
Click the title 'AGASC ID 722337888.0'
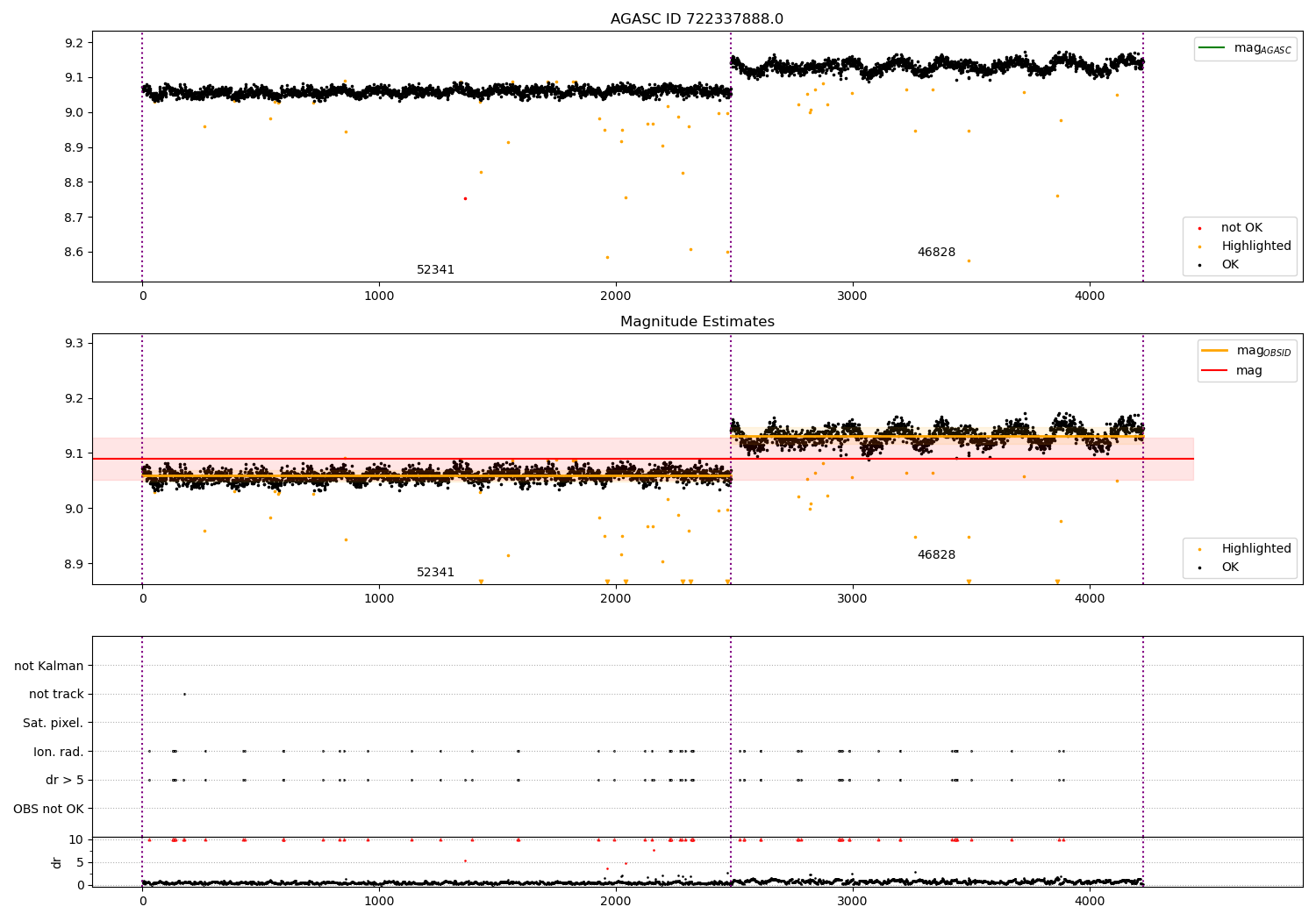pos(697,19)
